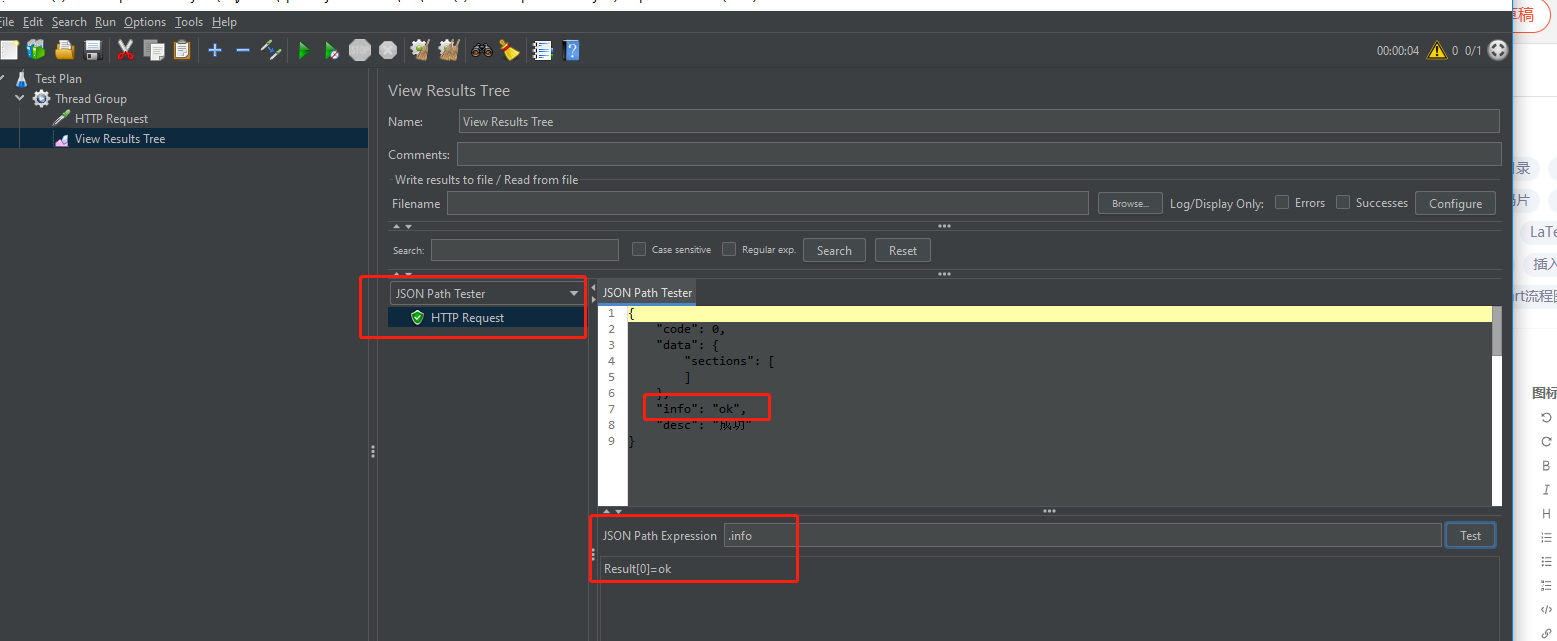
Task: Stop the running test
Action: tap(360, 50)
